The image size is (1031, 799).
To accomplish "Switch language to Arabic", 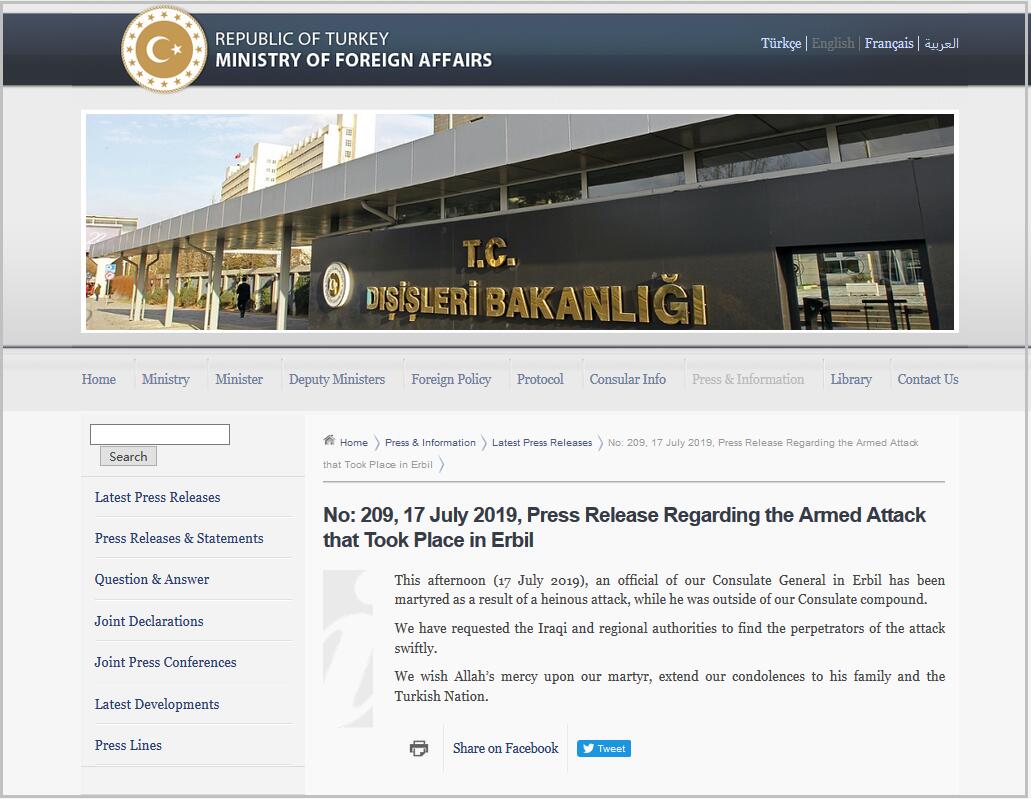I will pyautogui.click(x=942, y=43).
